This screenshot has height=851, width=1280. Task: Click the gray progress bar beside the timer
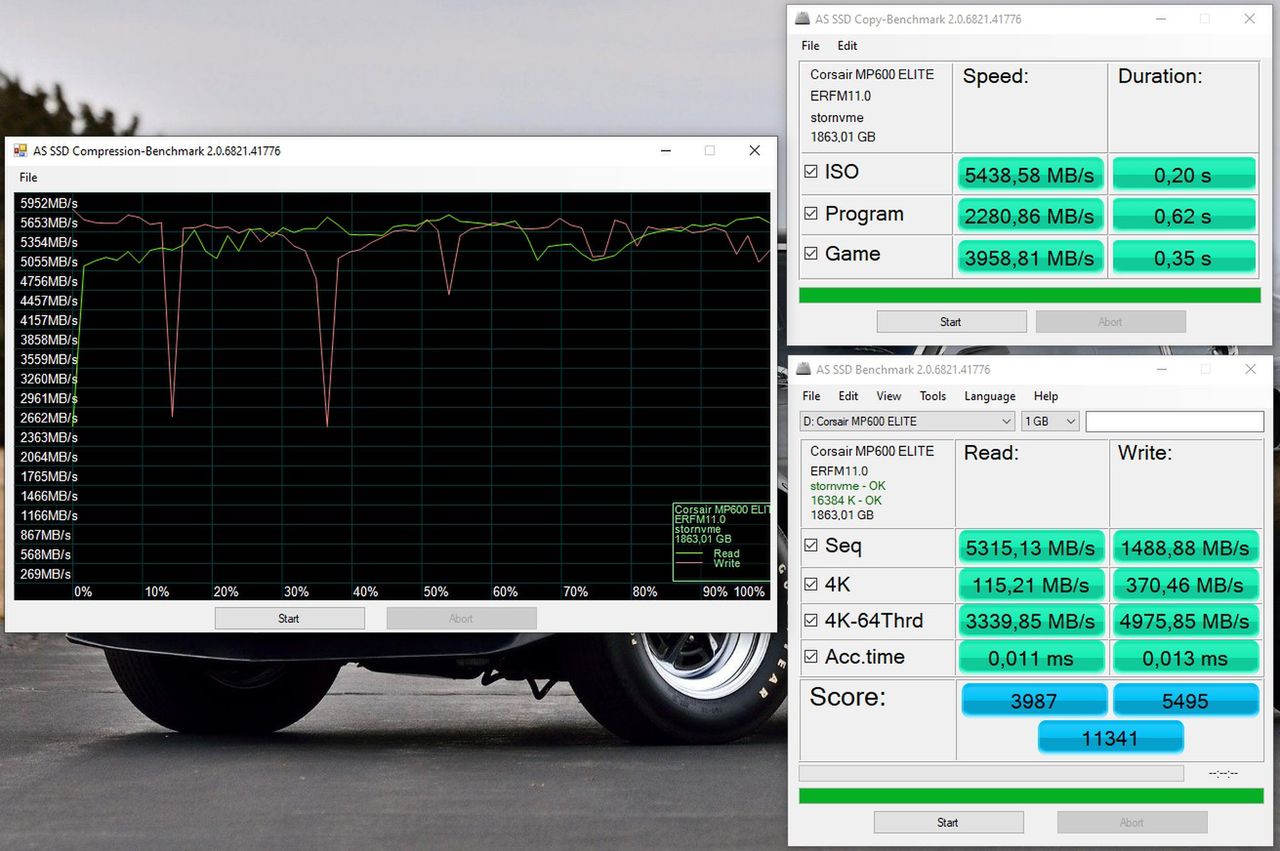(991, 773)
